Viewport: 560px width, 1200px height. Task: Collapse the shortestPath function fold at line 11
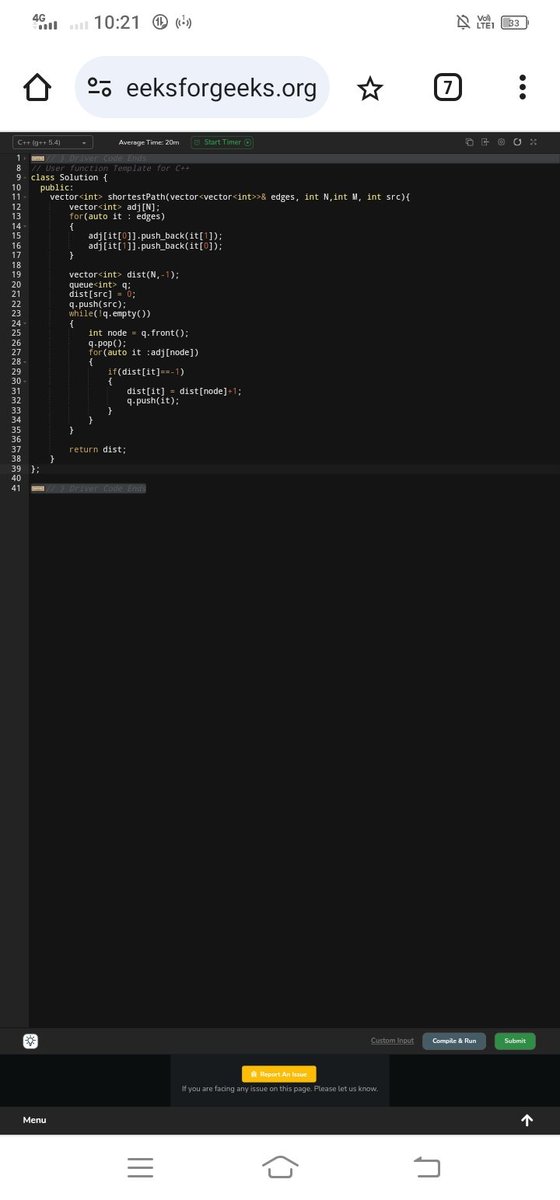[x=23, y=197]
